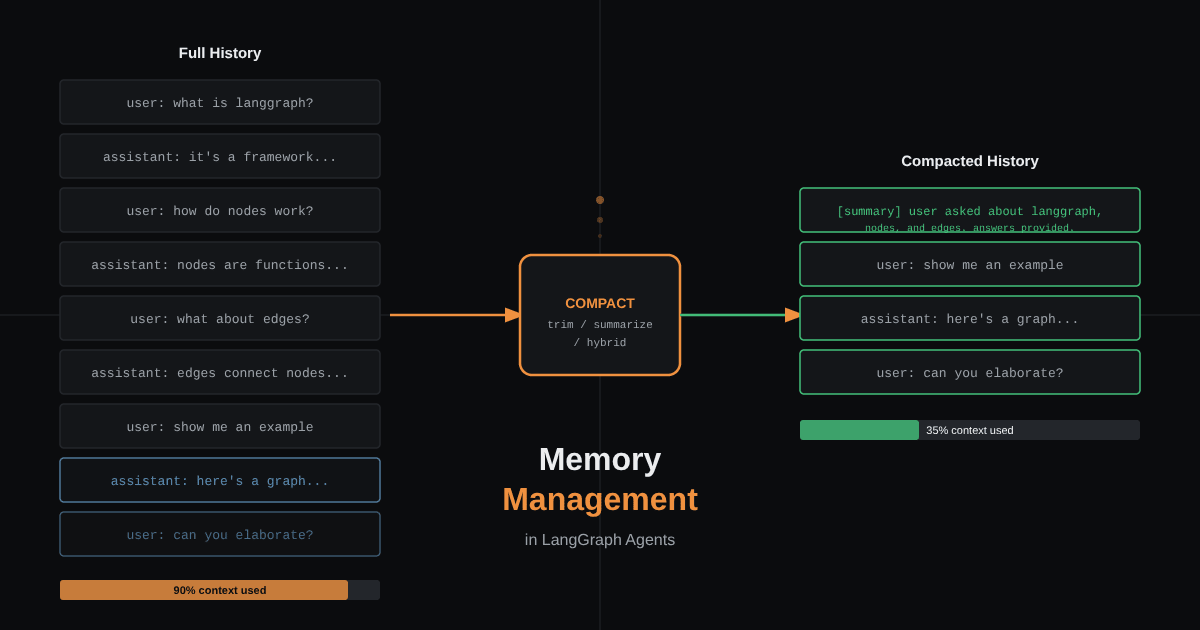Click the orange 90% context used bar
Screen dimensions: 1200x630
pos(204,590)
